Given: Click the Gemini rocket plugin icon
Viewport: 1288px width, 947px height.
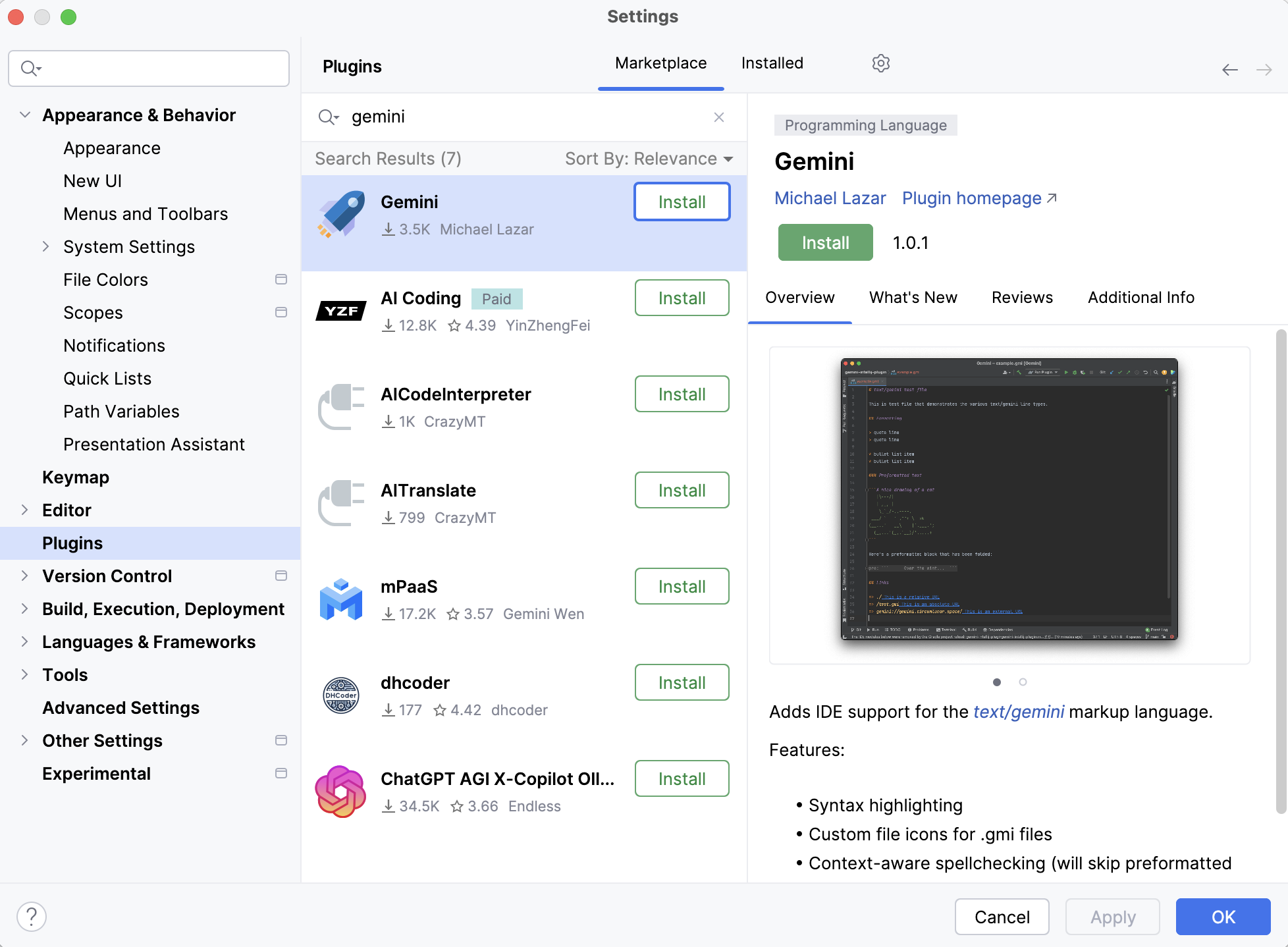Looking at the screenshot, I should click(341, 215).
